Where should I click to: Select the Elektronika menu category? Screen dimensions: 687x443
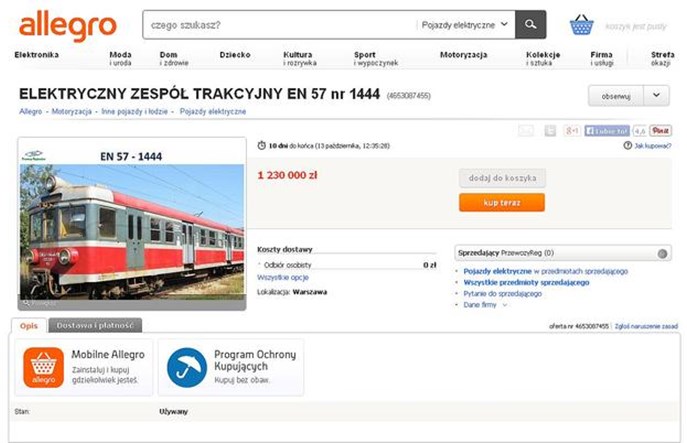[37, 54]
